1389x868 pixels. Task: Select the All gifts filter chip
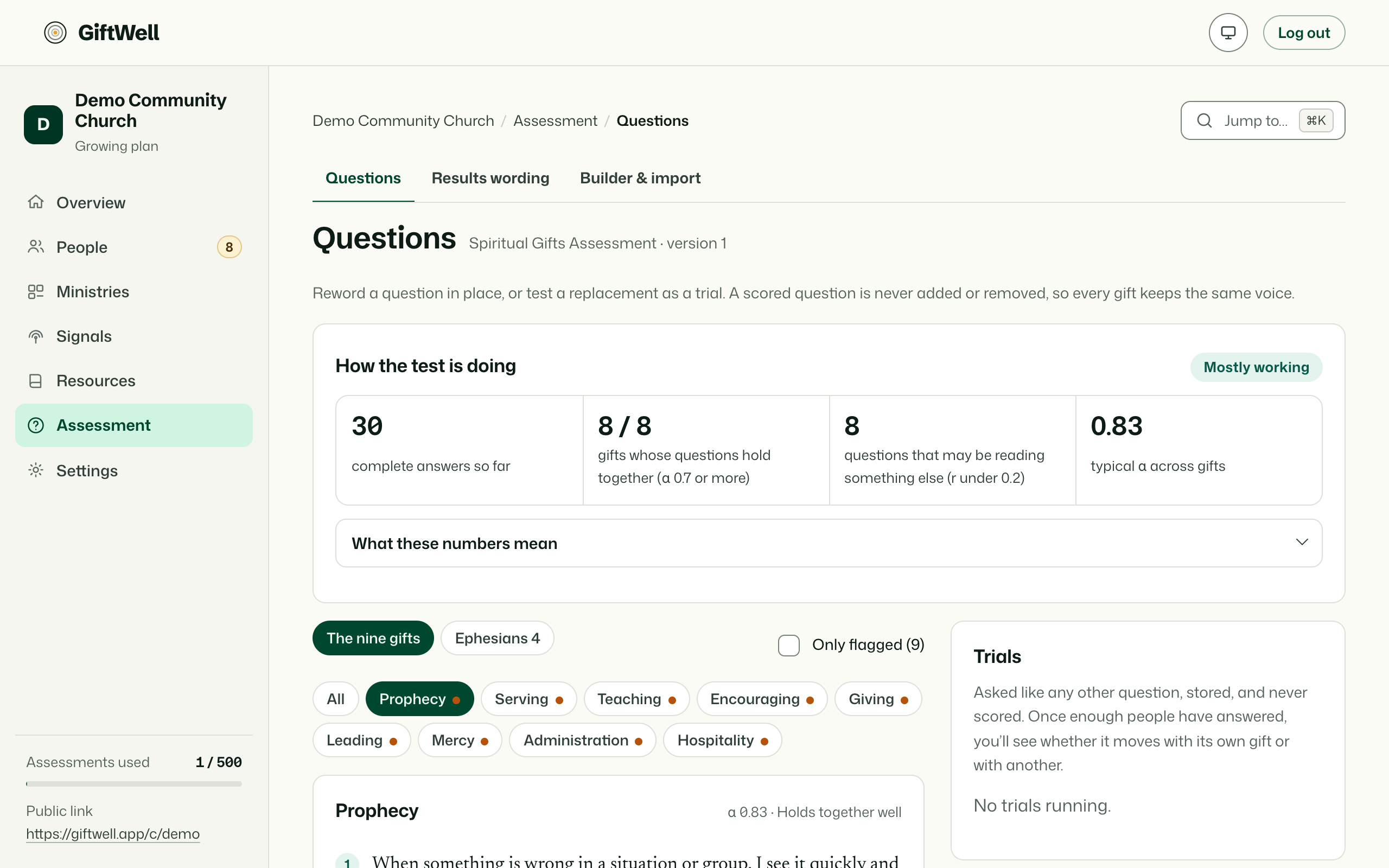click(336, 699)
